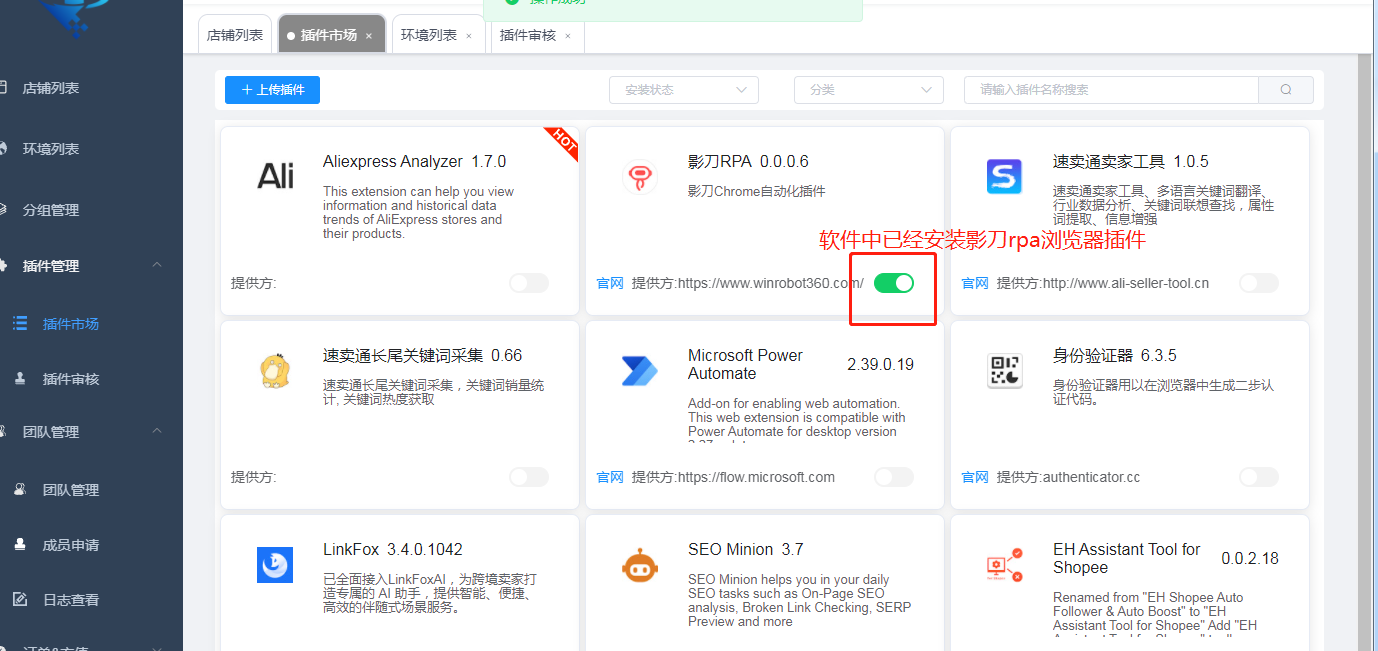The image size is (1378, 651).
Task: Click the Aliexpress Analyzer 1.7.0 title
Action: tap(415, 161)
